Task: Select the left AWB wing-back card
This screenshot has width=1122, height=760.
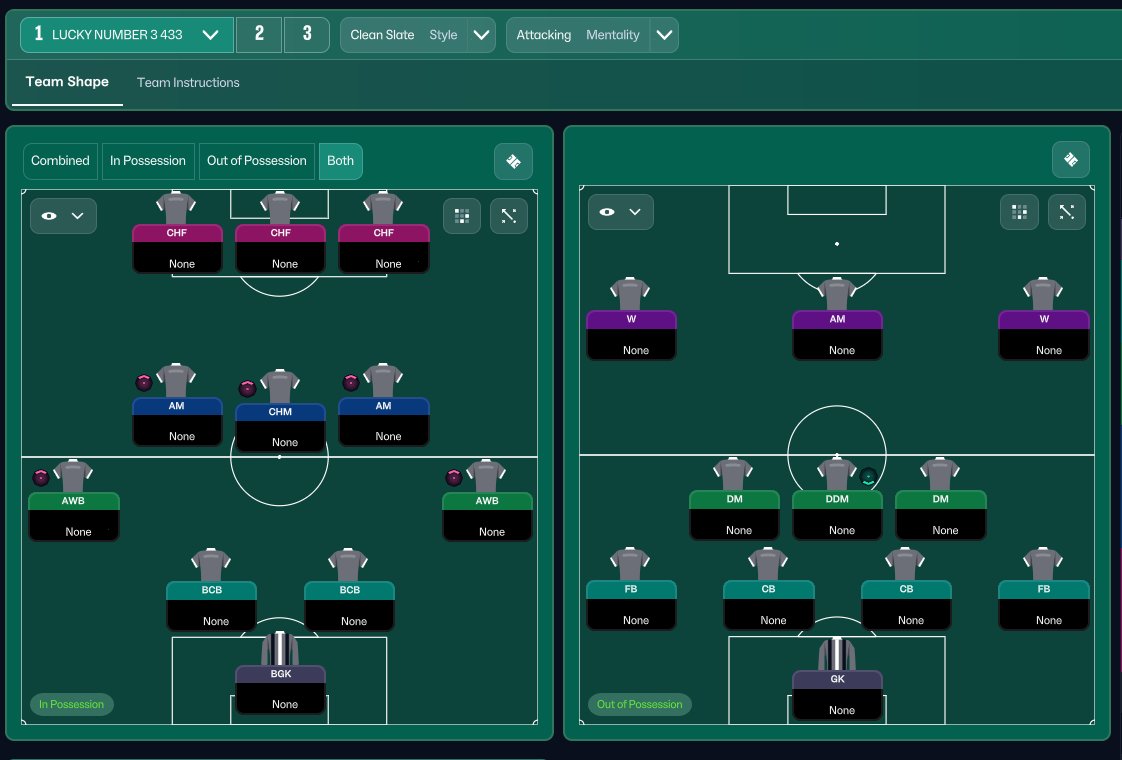Action: [74, 516]
